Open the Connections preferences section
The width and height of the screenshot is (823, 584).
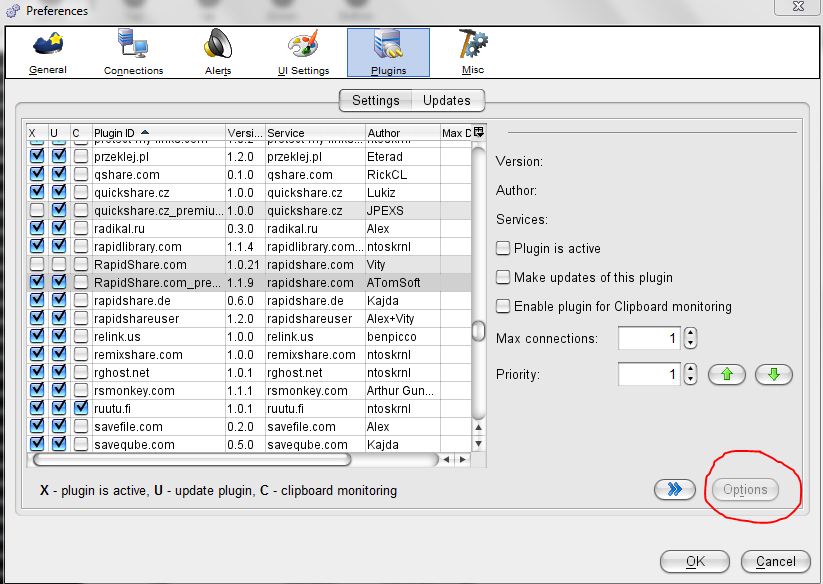click(133, 52)
